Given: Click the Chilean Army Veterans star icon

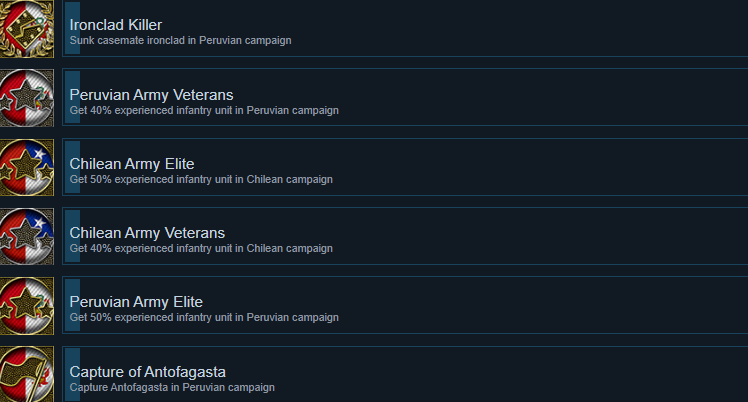Looking at the screenshot, I should [x=27, y=236].
